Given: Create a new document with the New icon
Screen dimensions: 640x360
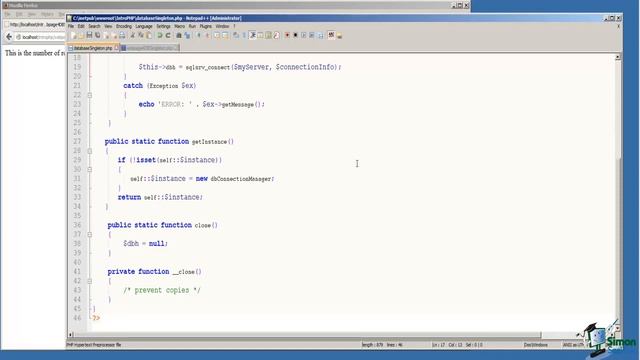Looking at the screenshot, I should [x=73, y=36].
